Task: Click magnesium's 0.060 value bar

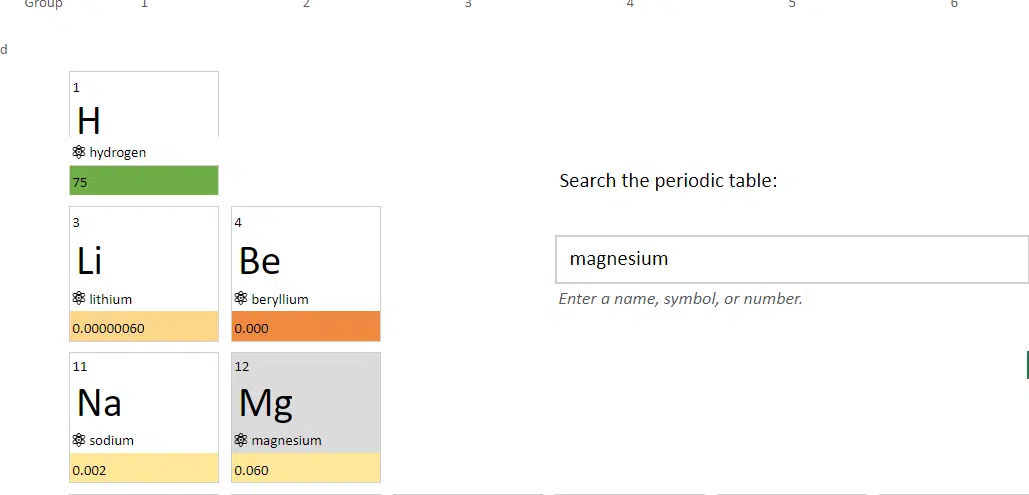Action: (306, 468)
